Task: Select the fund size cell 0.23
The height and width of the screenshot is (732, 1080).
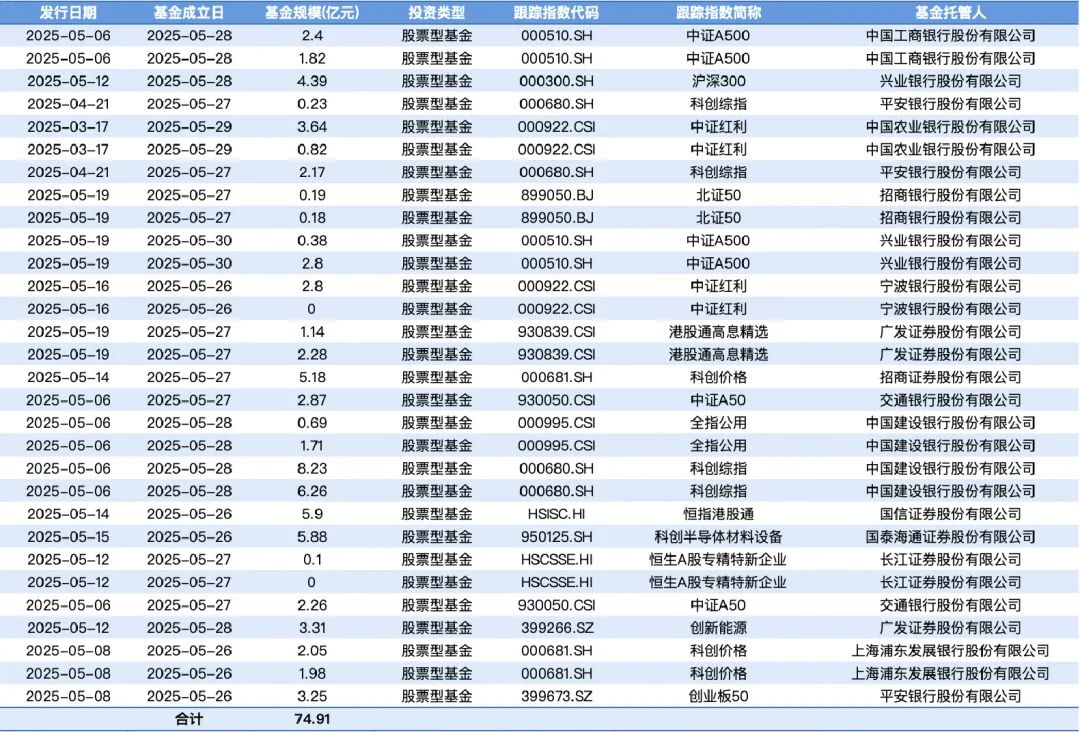Action: [312, 104]
